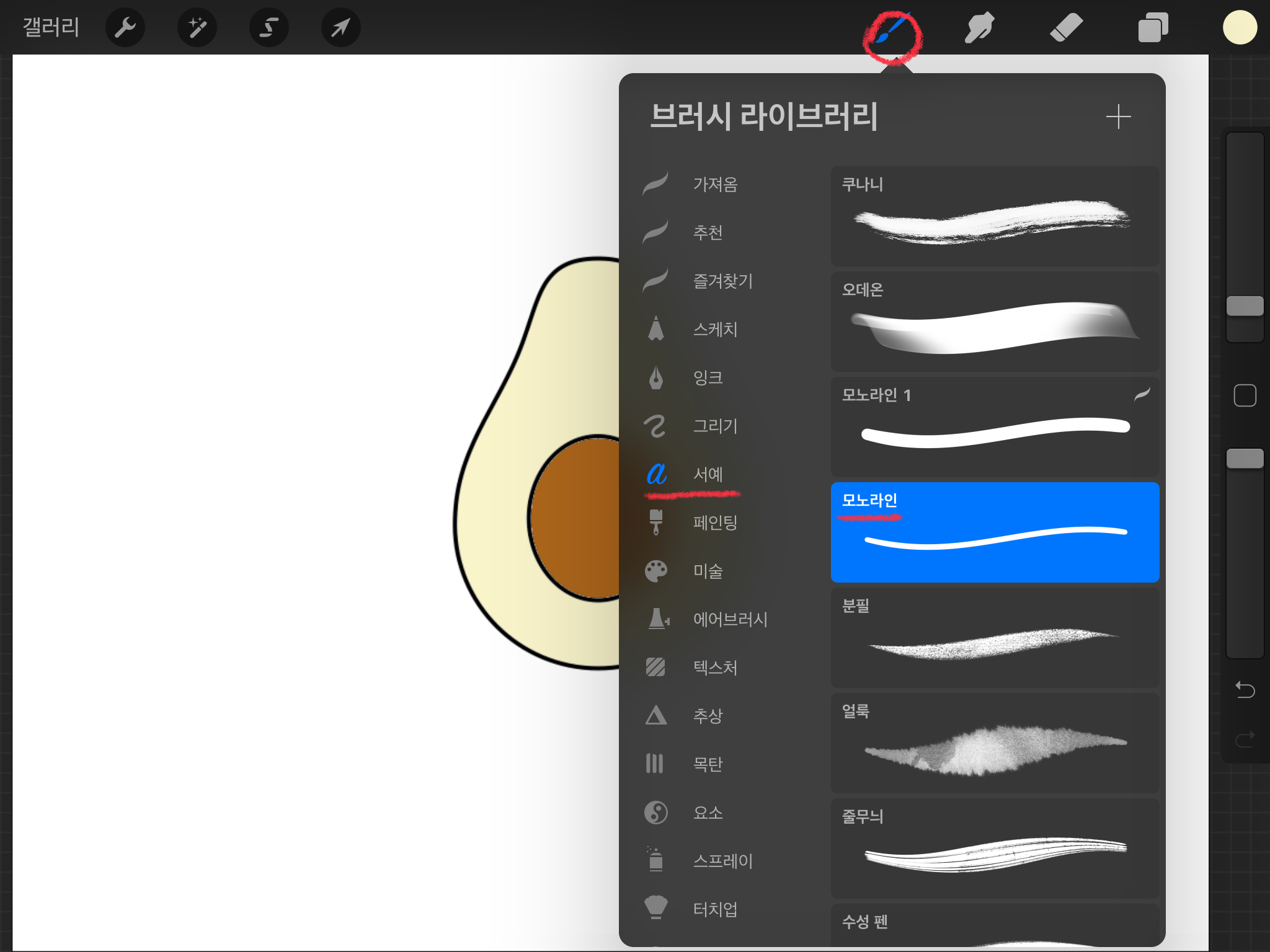Viewport: 1270px width, 952px height.
Task: Select the Eraser tool
Action: 1066,27
